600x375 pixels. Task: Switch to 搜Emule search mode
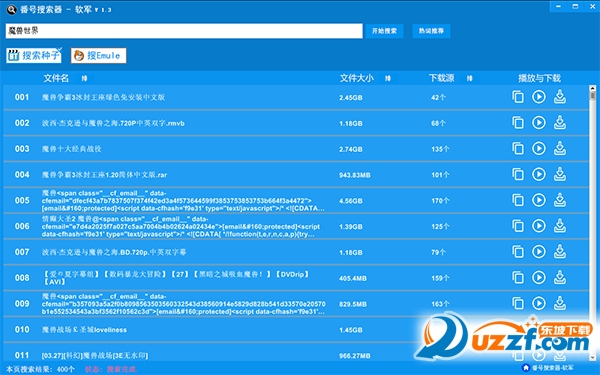pos(98,55)
